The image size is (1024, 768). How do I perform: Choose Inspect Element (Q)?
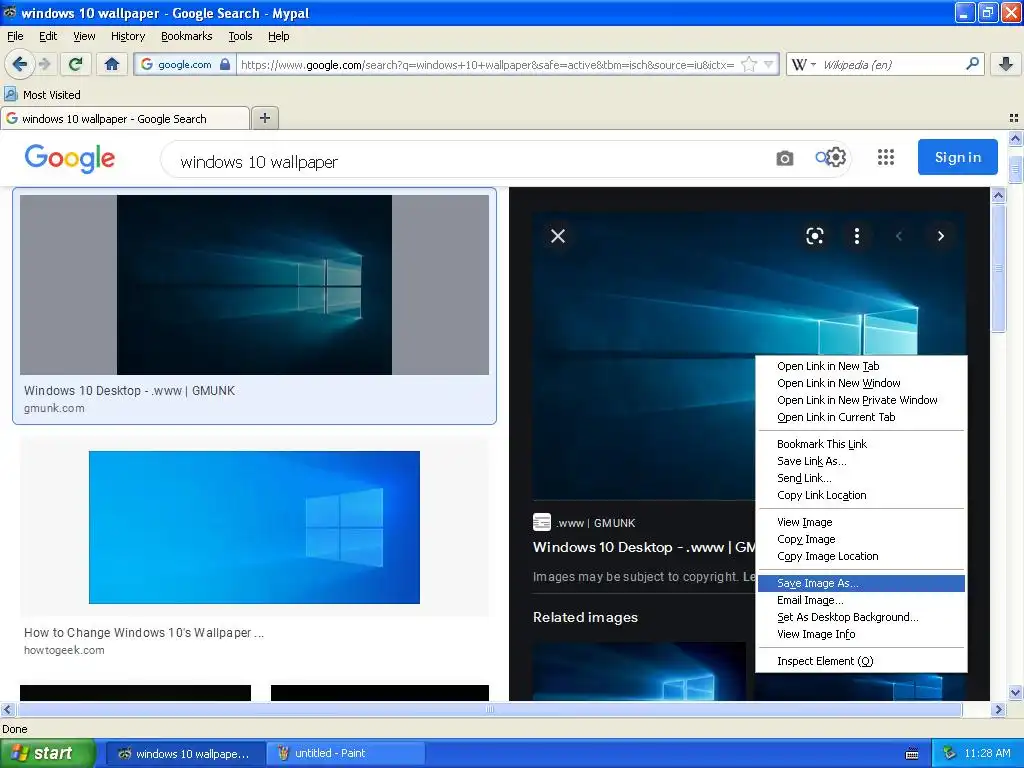click(861, 662)
